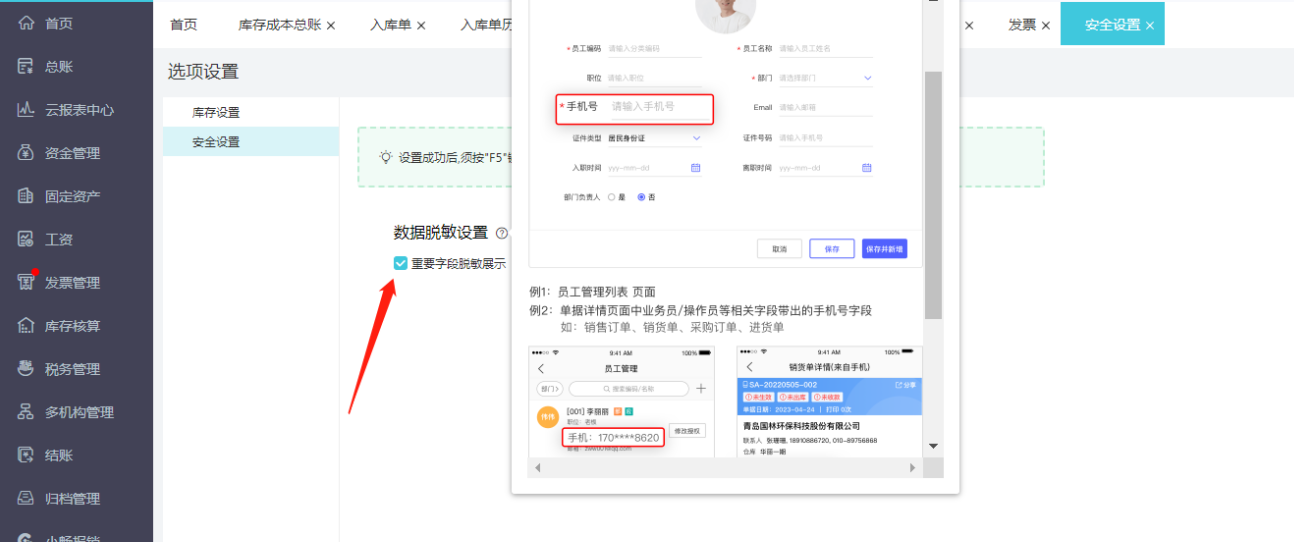1294x542 pixels.
Task: Click down arrow on popup vertical scrollbar
Action: [933, 446]
